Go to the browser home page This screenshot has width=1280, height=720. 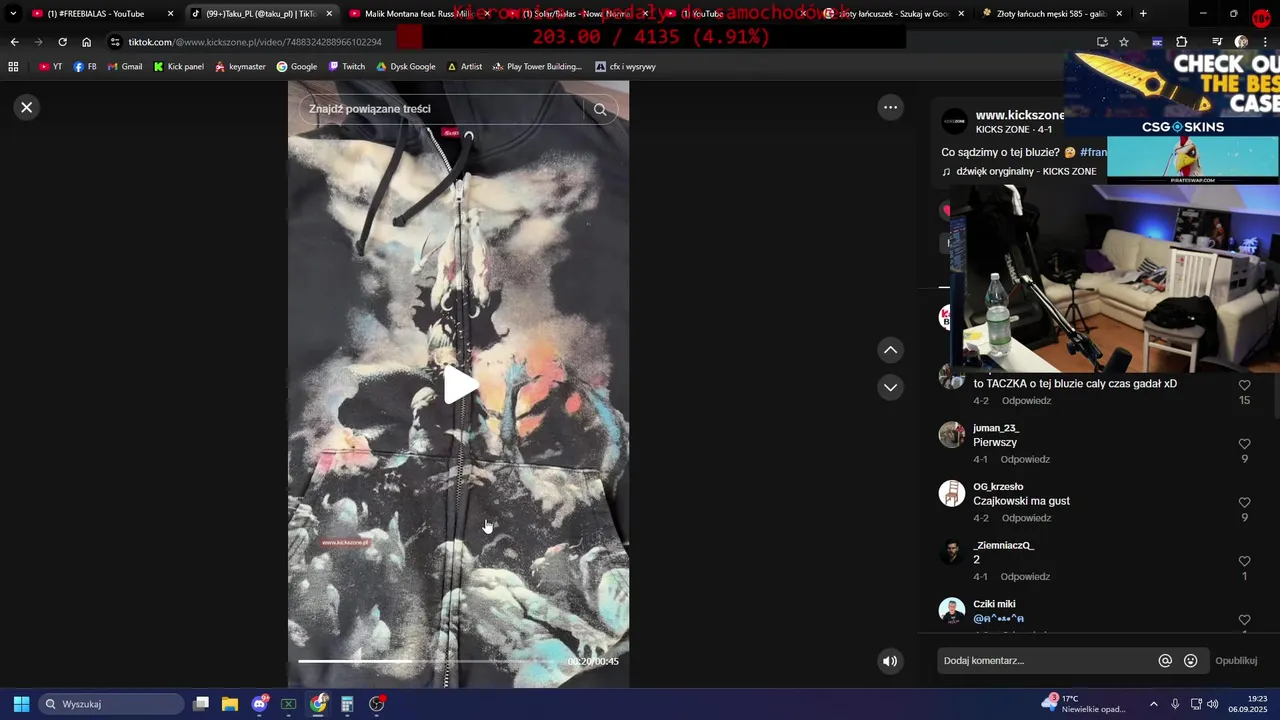pos(87,42)
